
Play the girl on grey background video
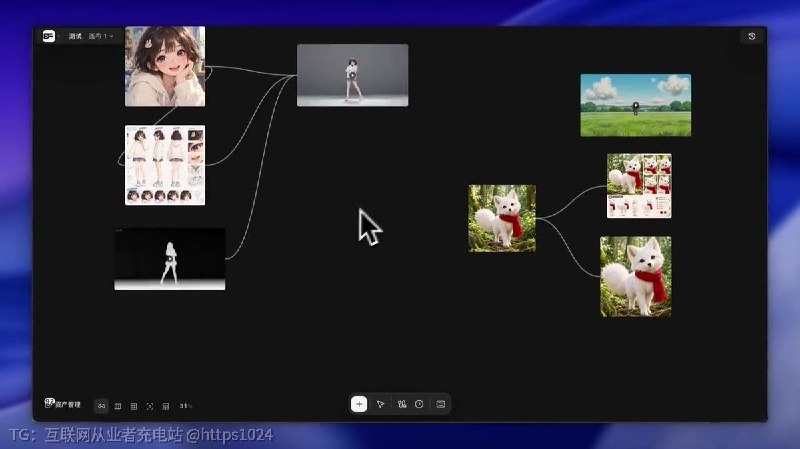[x=353, y=75]
